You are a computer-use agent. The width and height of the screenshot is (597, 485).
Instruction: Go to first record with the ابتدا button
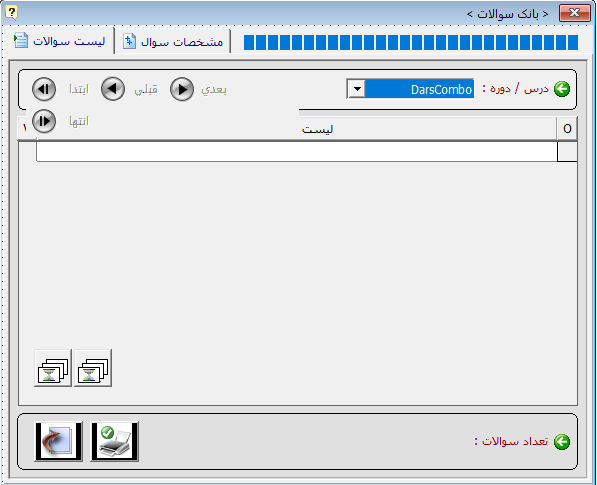pyautogui.click(x=44, y=89)
